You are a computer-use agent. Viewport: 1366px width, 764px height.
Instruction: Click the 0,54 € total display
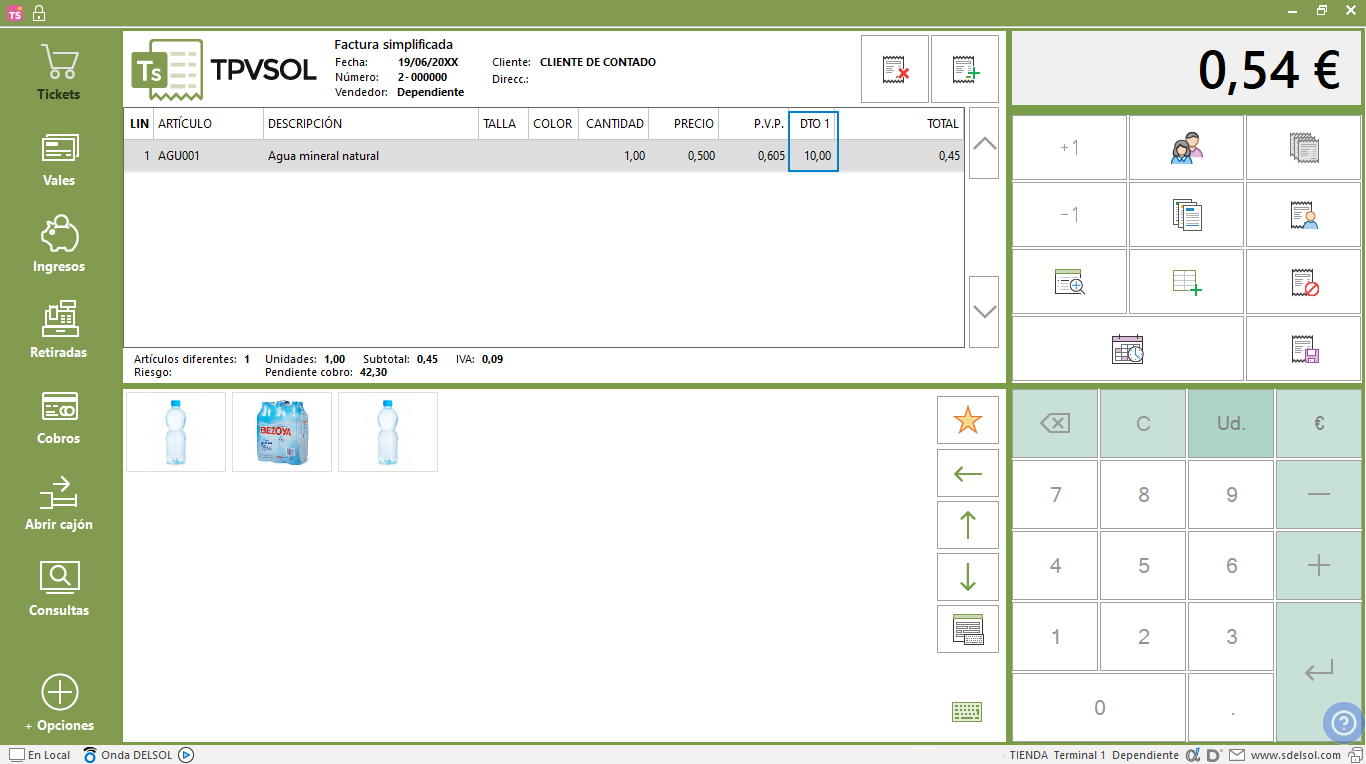coord(1187,68)
